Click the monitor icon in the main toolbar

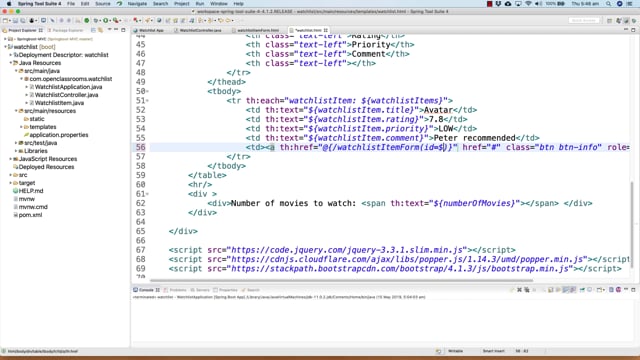[43, 20]
